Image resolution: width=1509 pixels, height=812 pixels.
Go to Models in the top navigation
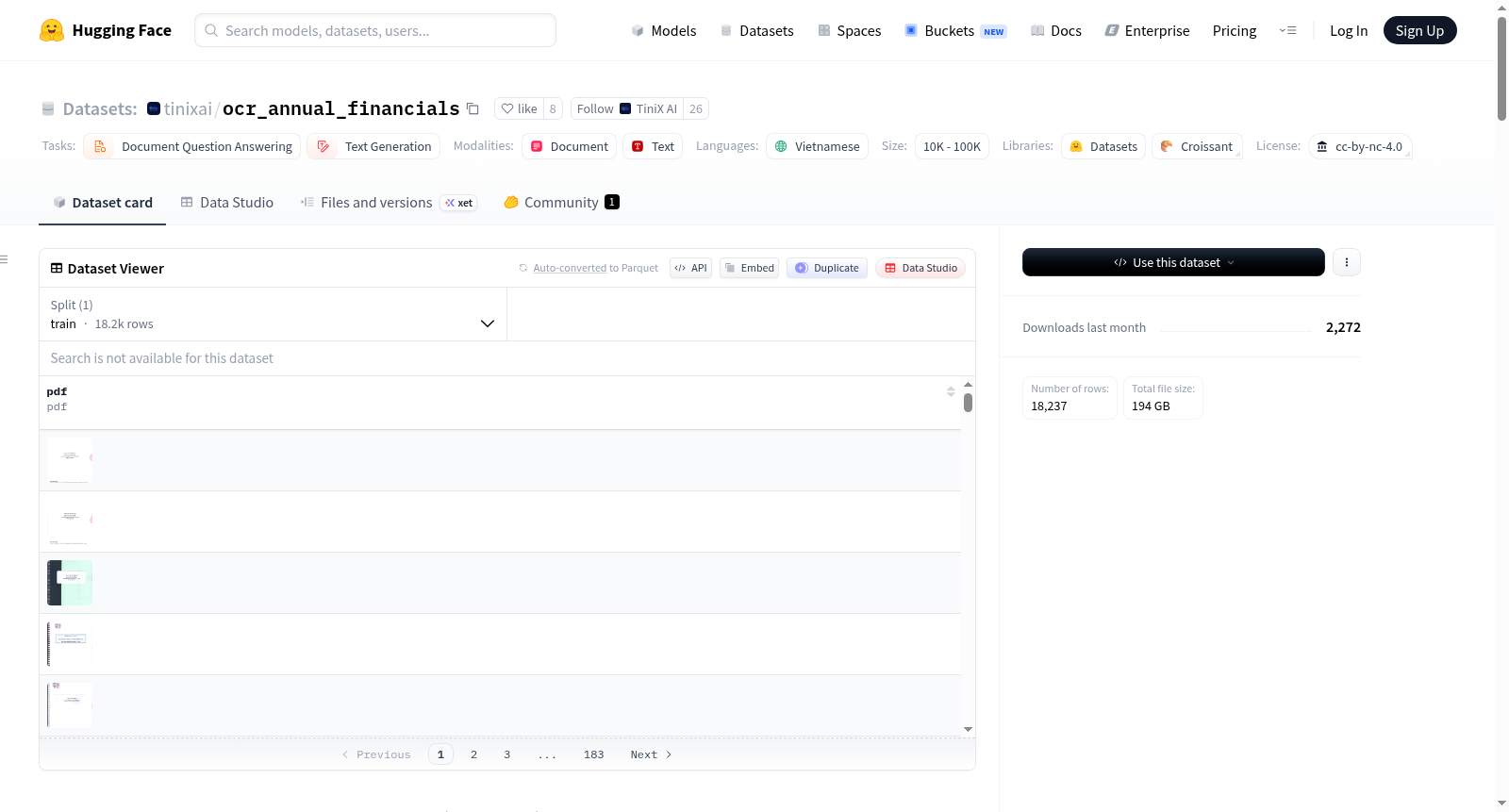[663, 30]
